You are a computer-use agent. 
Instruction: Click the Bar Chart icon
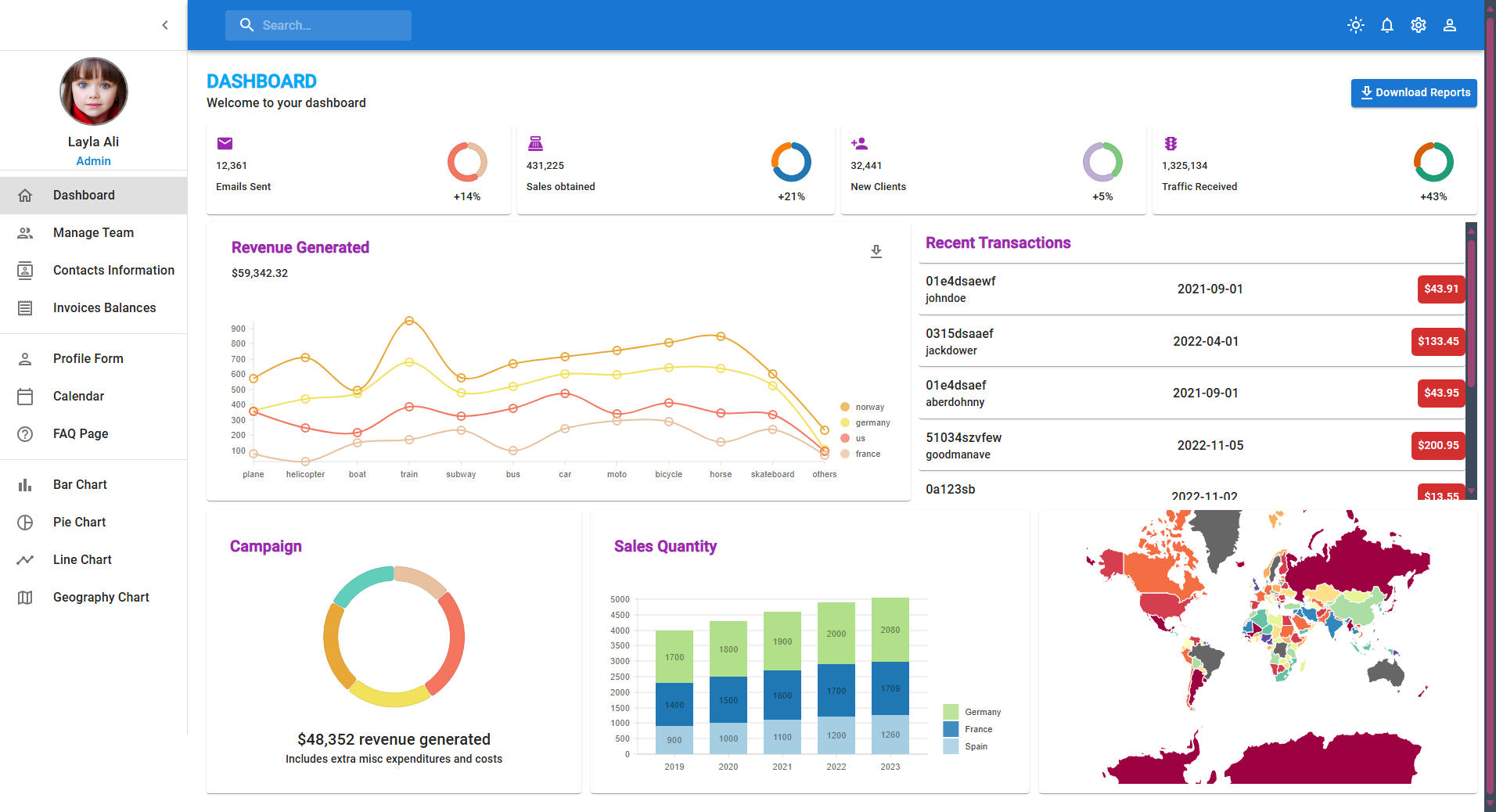[x=25, y=485]
